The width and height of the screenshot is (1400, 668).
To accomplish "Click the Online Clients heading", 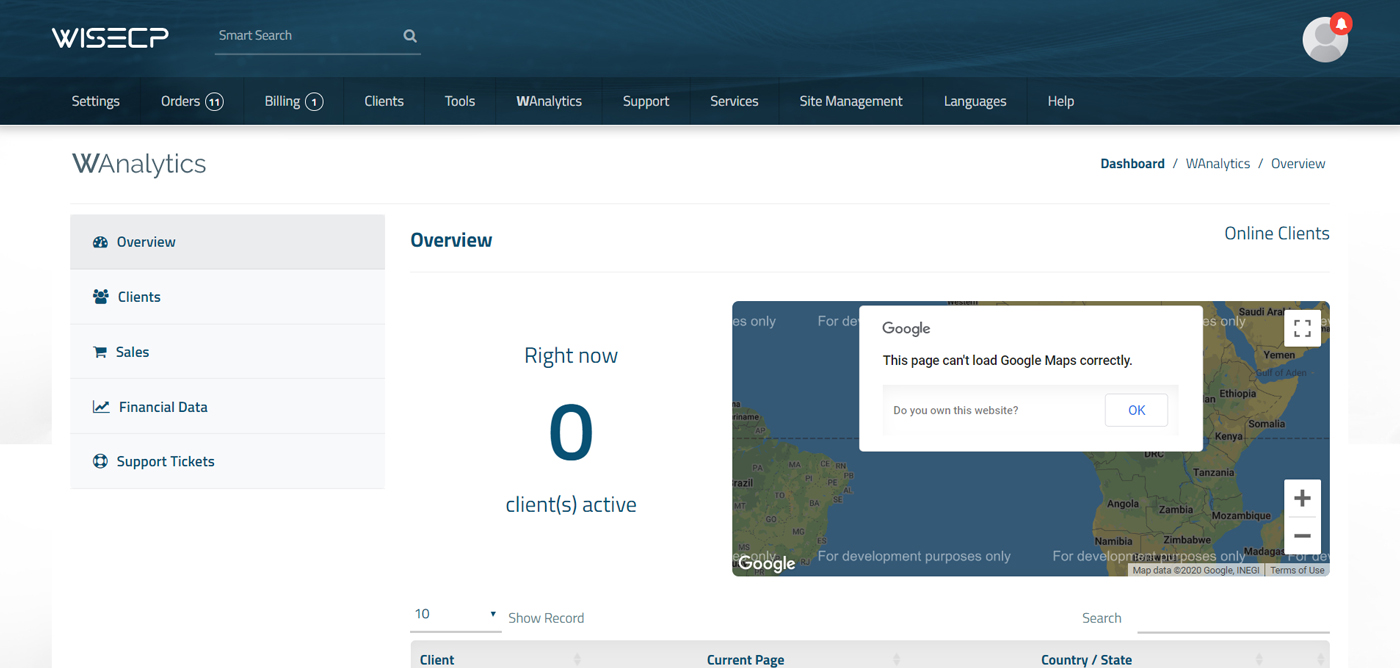I will pyautogui.click(x=1277, y=234).
